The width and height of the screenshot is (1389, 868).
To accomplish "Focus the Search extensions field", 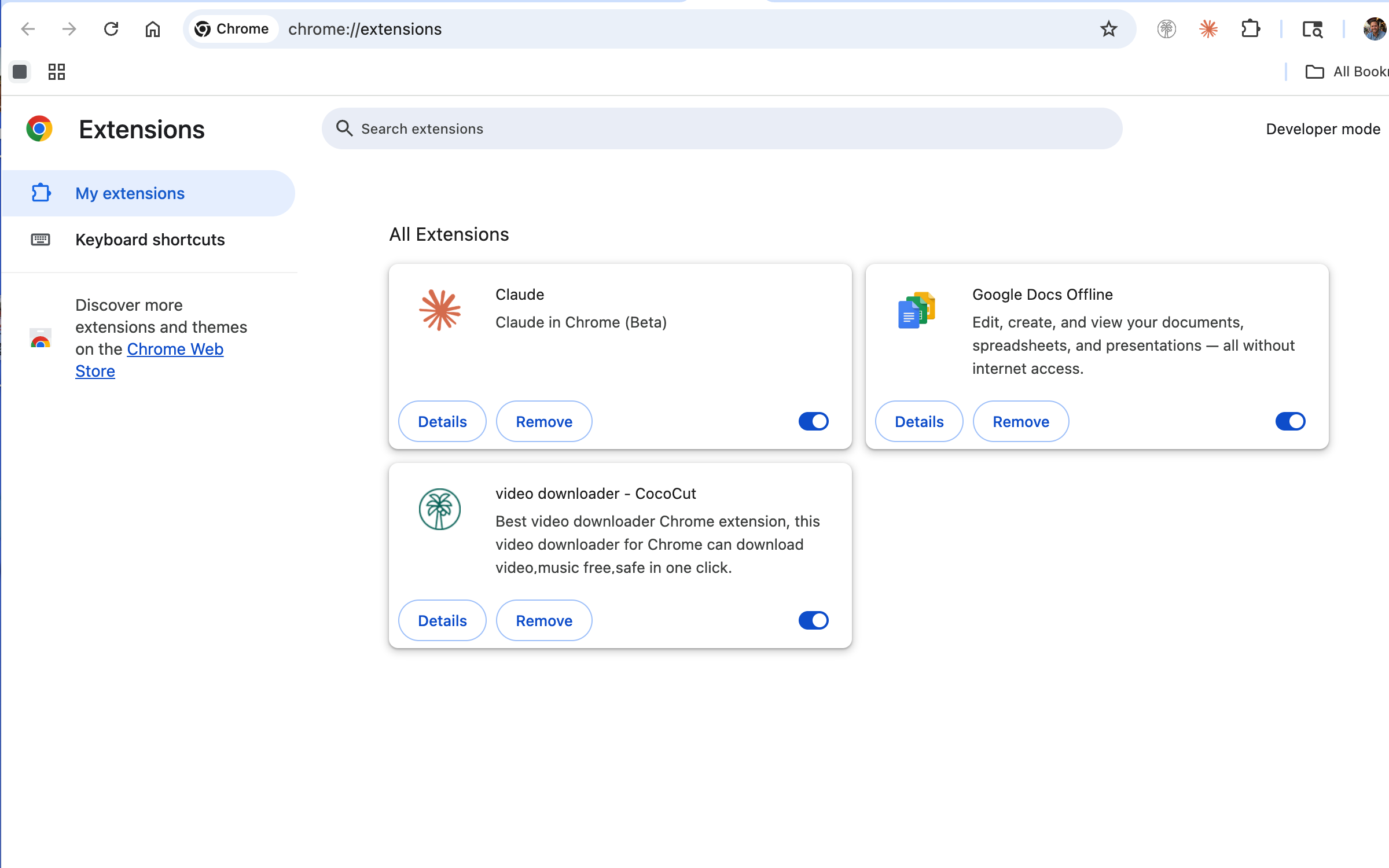I will 722,128.
